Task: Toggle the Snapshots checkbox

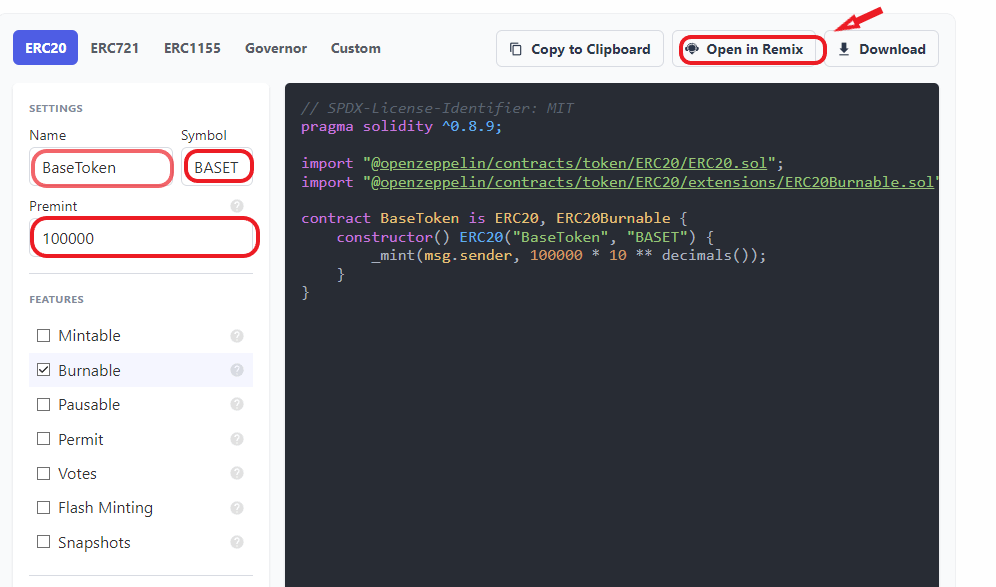Action: (43, 542)
